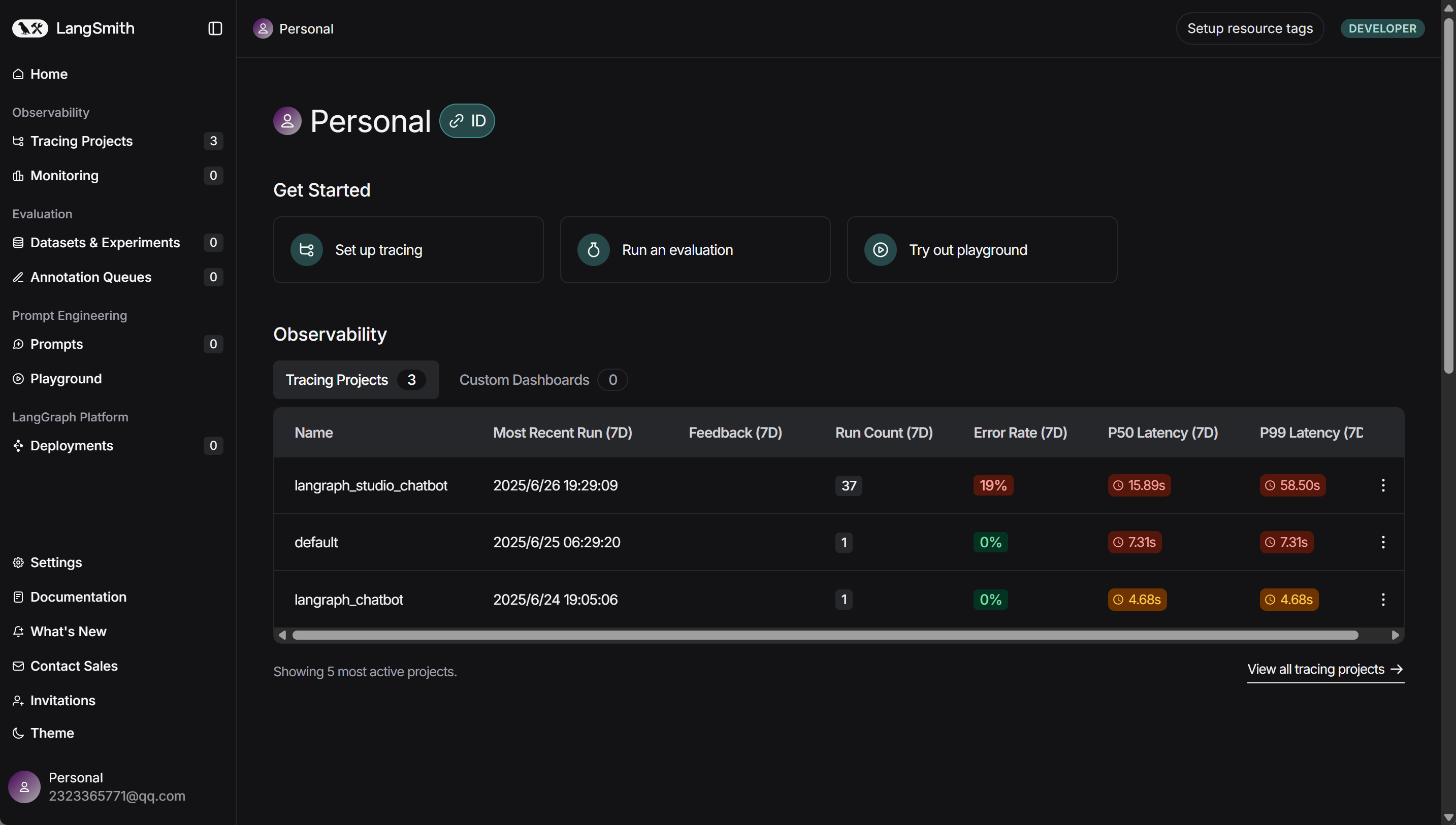Click the Feedback (7D) column header
Image resolution: width=1456 pixels, height=825 pixels.
tap(735, 433)
